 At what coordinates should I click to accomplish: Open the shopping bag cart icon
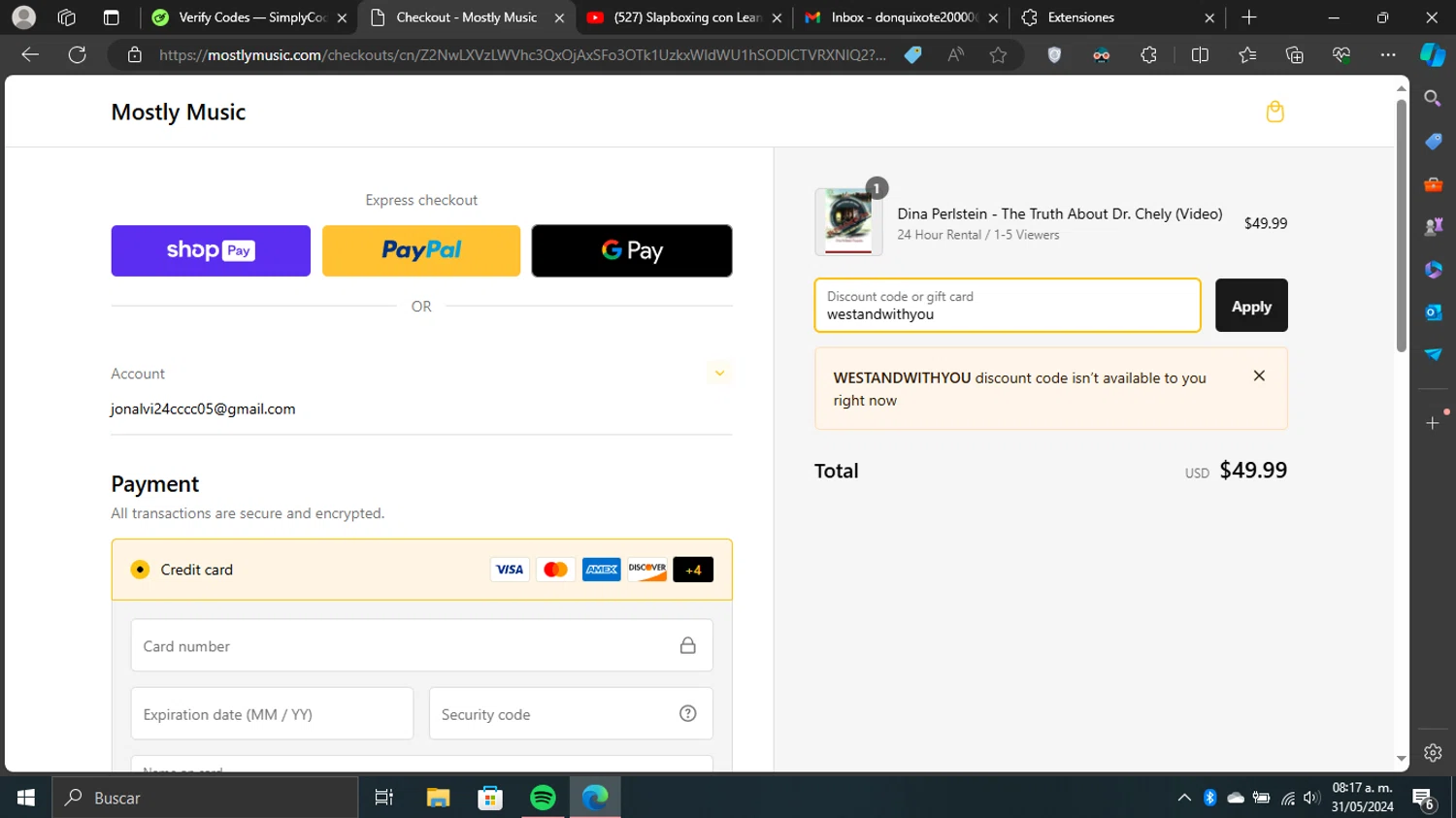click(1274, 112)
